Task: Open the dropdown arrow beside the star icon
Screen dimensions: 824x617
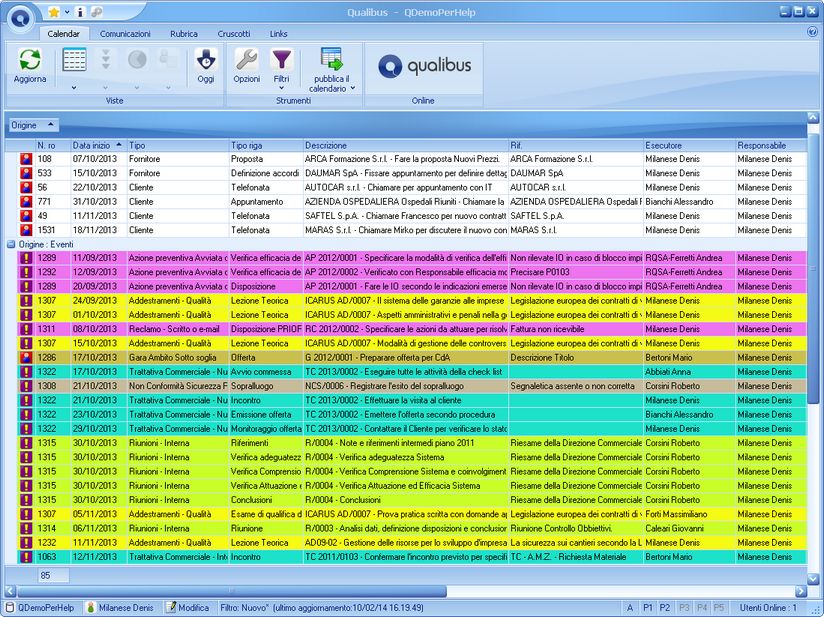Action: click(x=67, y=12)
